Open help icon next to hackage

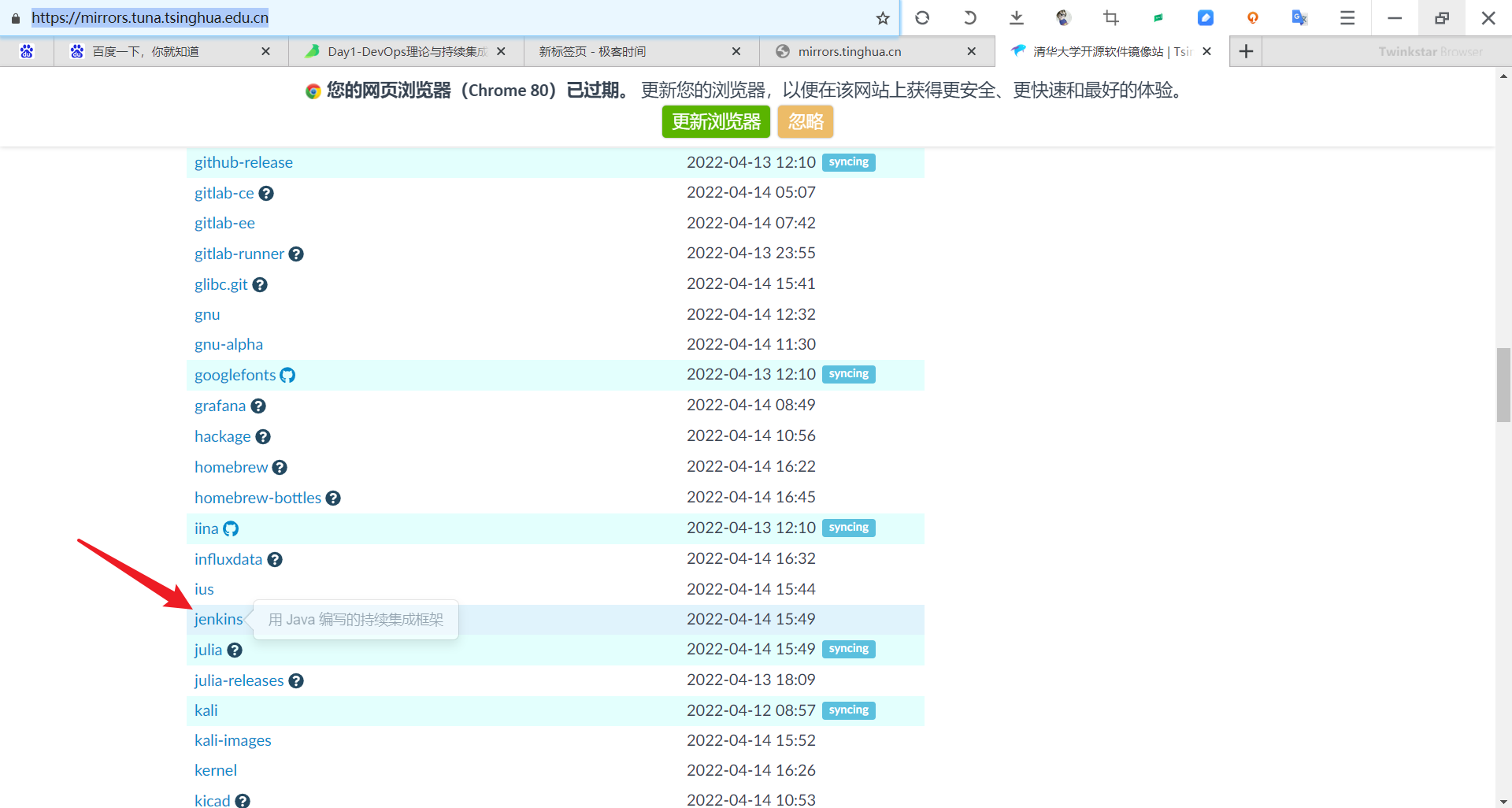(263, 436)
